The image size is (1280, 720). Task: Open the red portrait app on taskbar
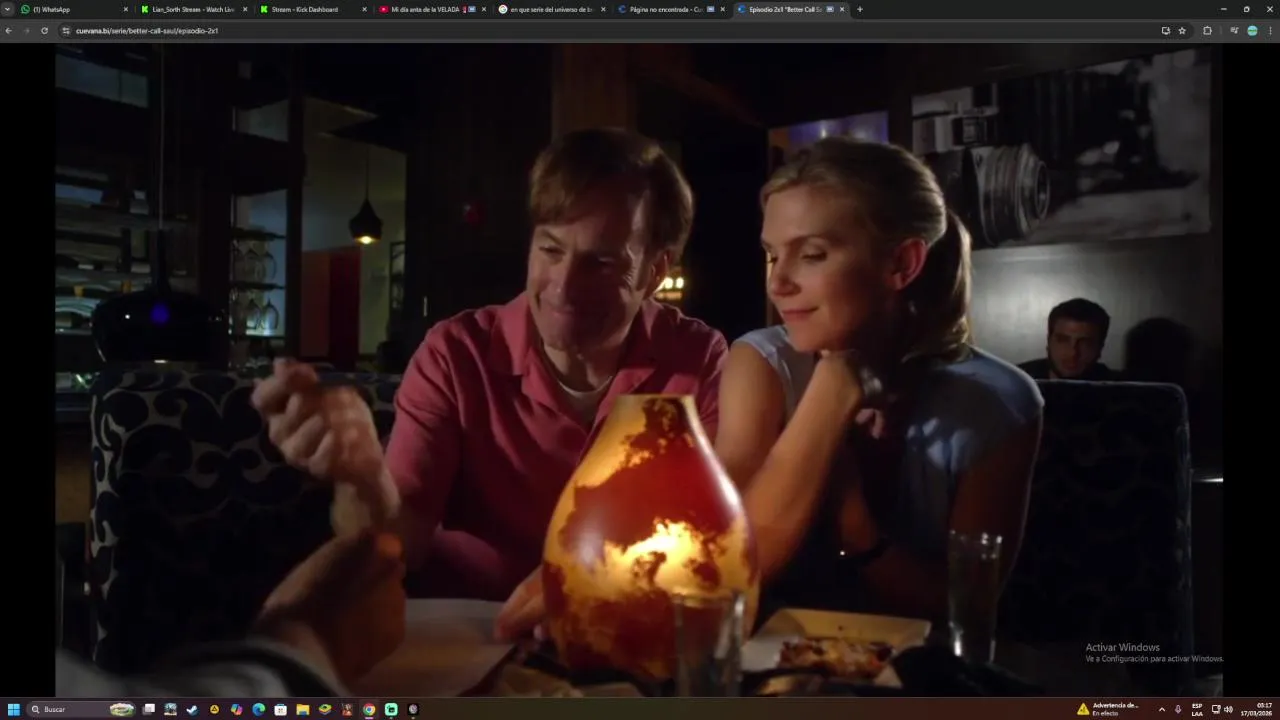click(347, 709)
